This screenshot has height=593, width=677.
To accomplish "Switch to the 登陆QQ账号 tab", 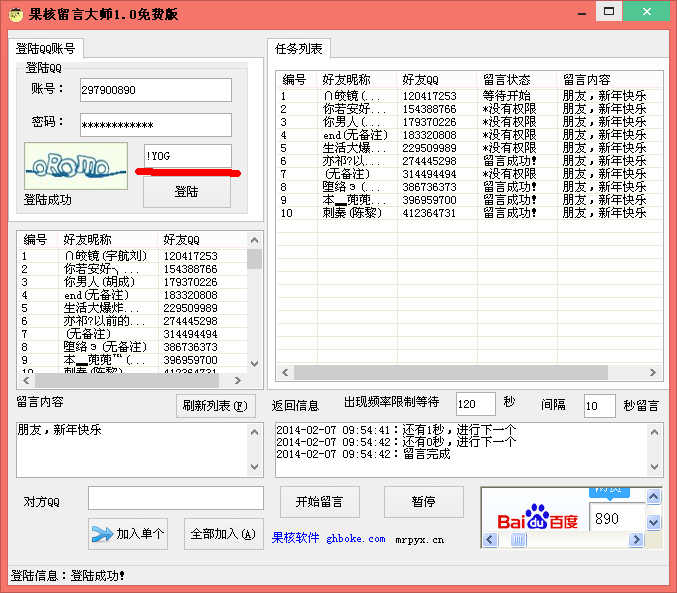I will (45, 48).
